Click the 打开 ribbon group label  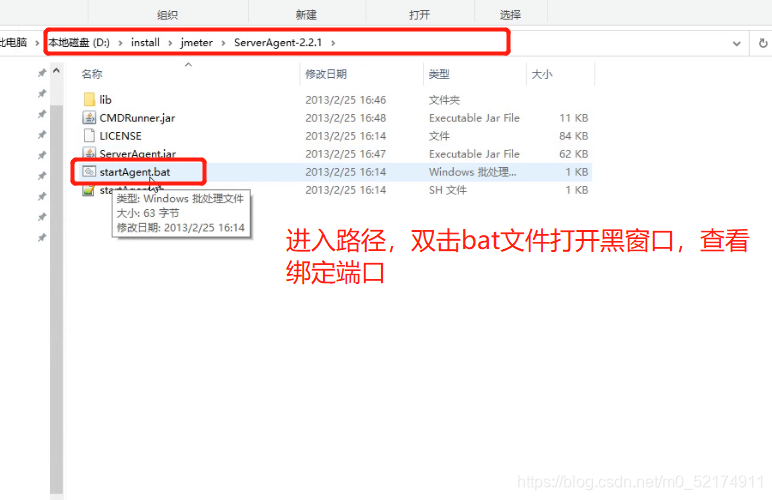pyautogui.click(x=419, y=15)
